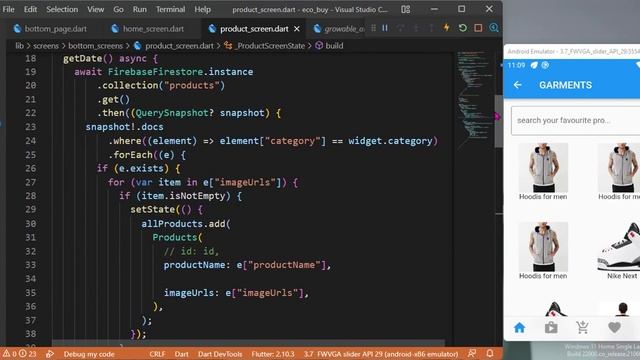Screen dimensions: 640x360
Task: Open the Edit menu
Action: click(x=30, y=9)
